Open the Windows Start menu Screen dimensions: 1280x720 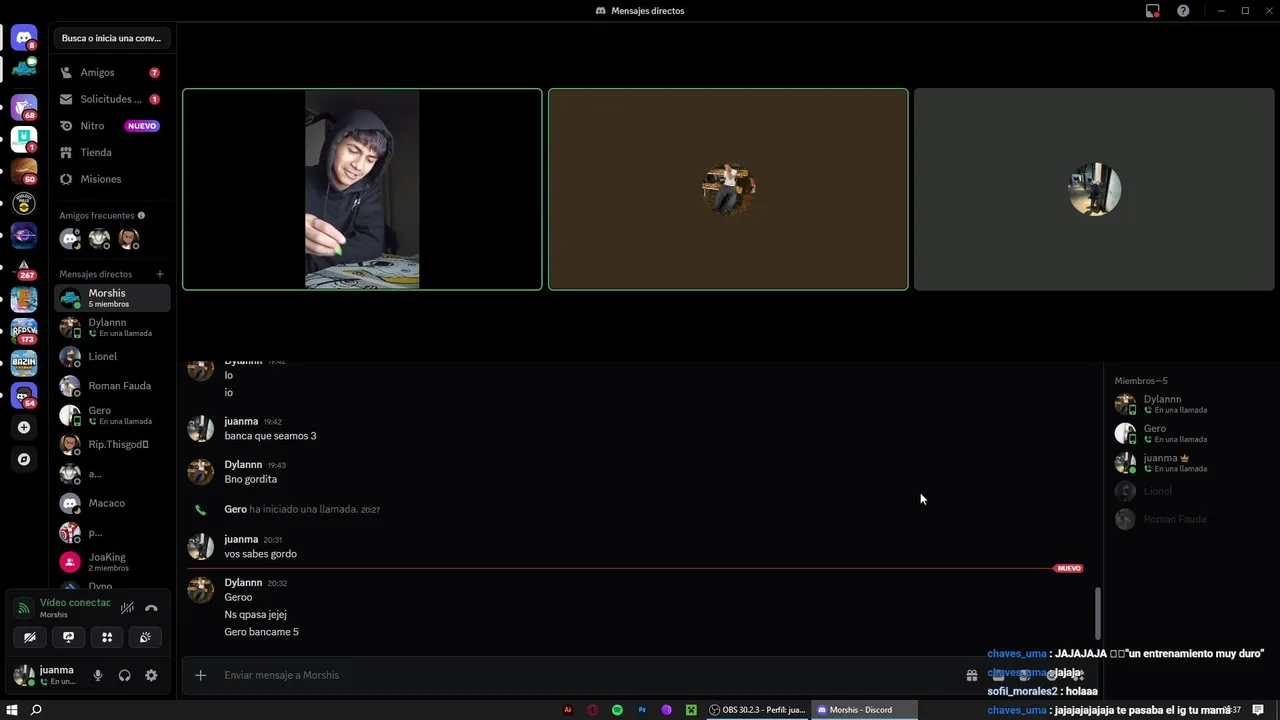coord(12,710)
